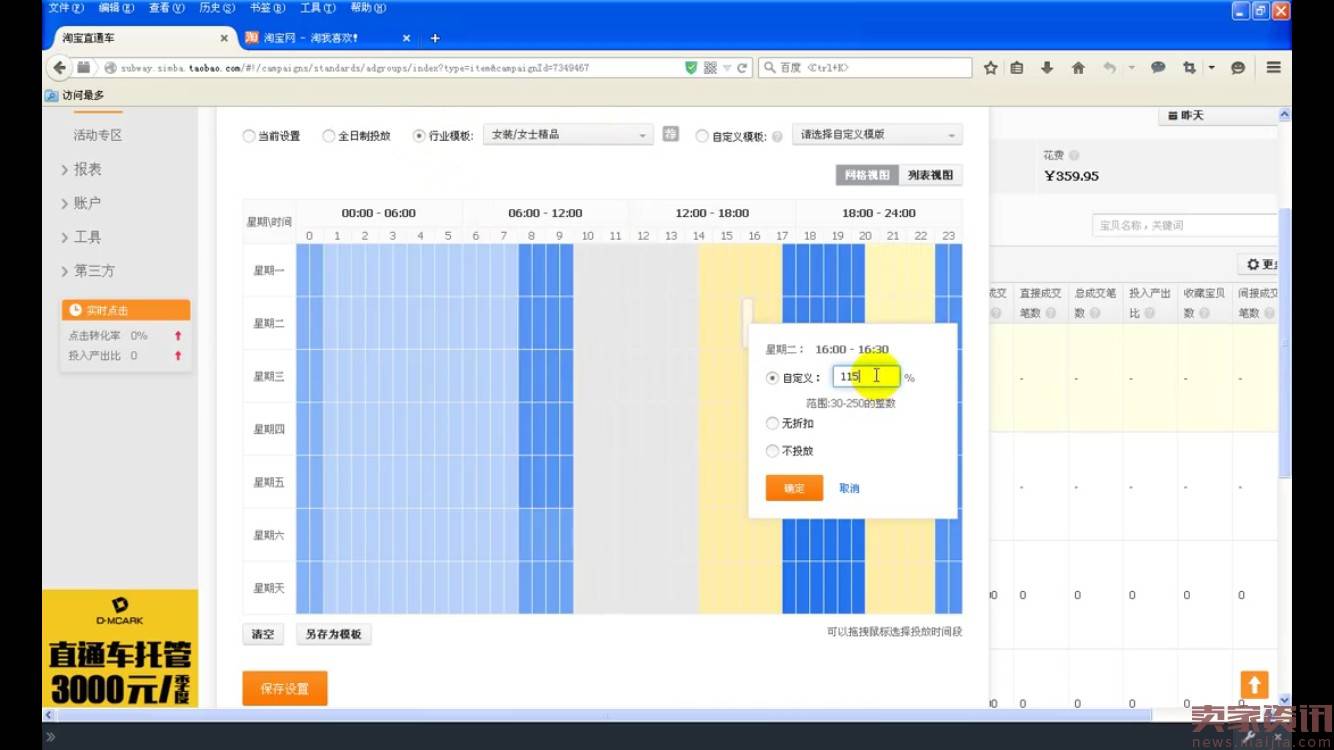The height and width of the screenshot is (750, 1334).
Task: Expand the 报表 sidebar section
Action: 82,169
